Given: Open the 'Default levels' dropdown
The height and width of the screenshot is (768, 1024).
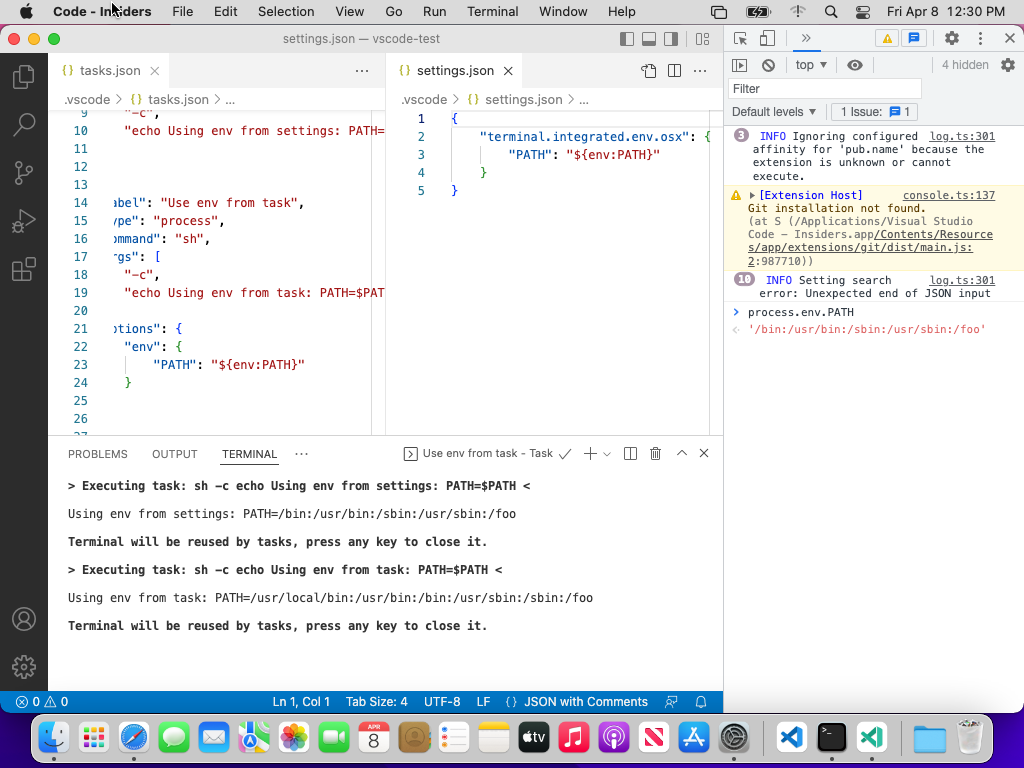Looking at the screenshot, I should click(x=770, y=111).
